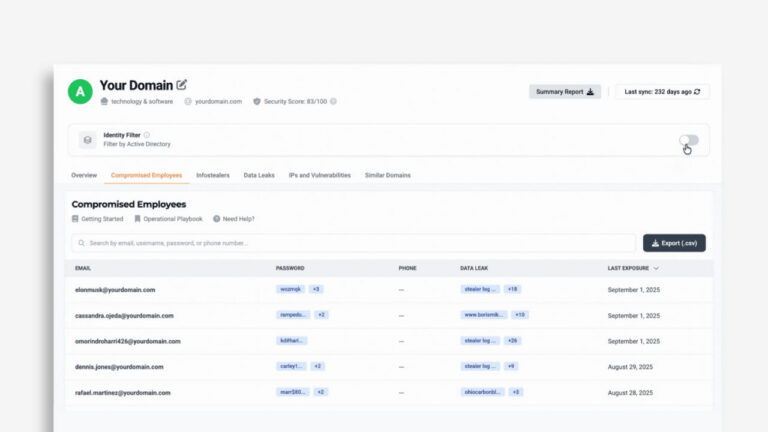Click the Security Score info icon
This screenshot has height=432, width=768.
click(x=334, y=101)
